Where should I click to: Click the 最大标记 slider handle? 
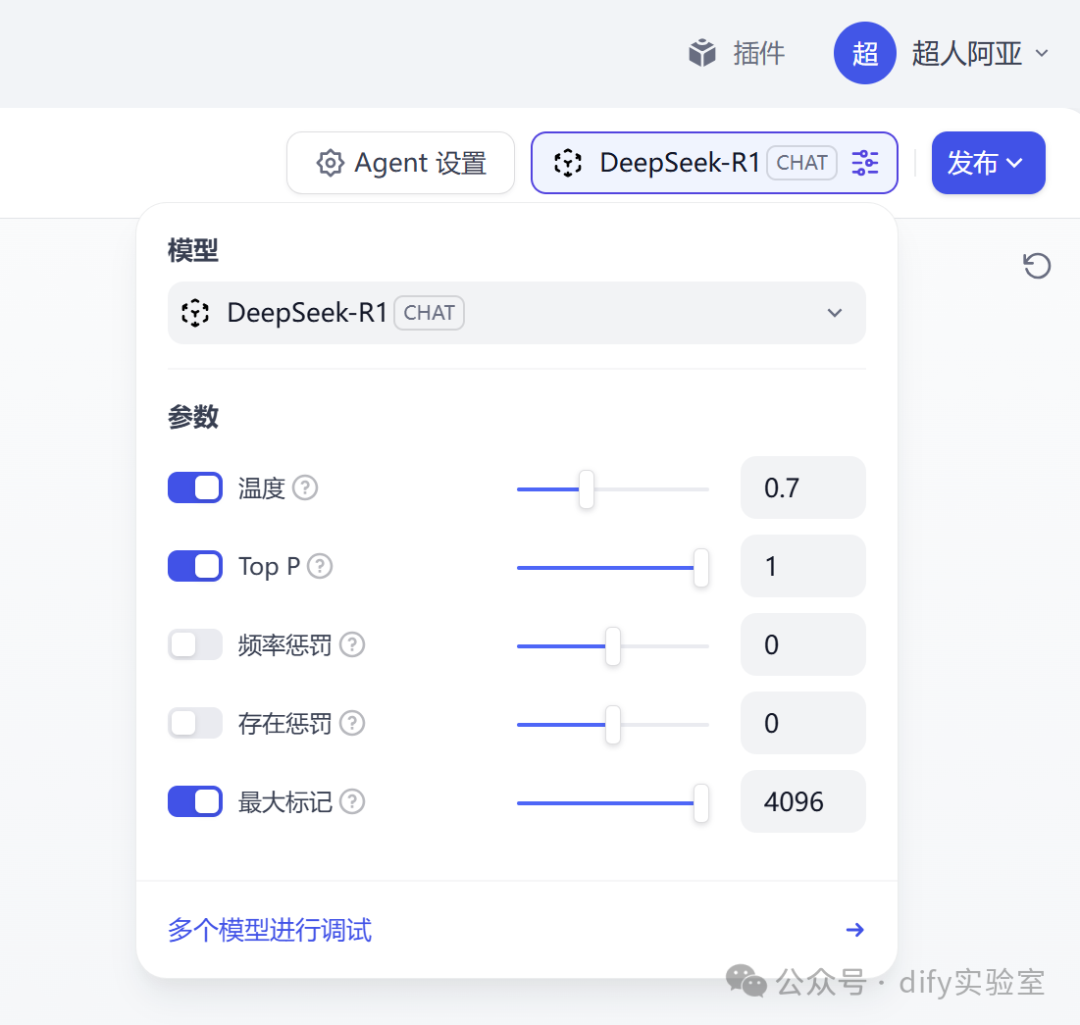pyautogui.click(x=701, y=803)
